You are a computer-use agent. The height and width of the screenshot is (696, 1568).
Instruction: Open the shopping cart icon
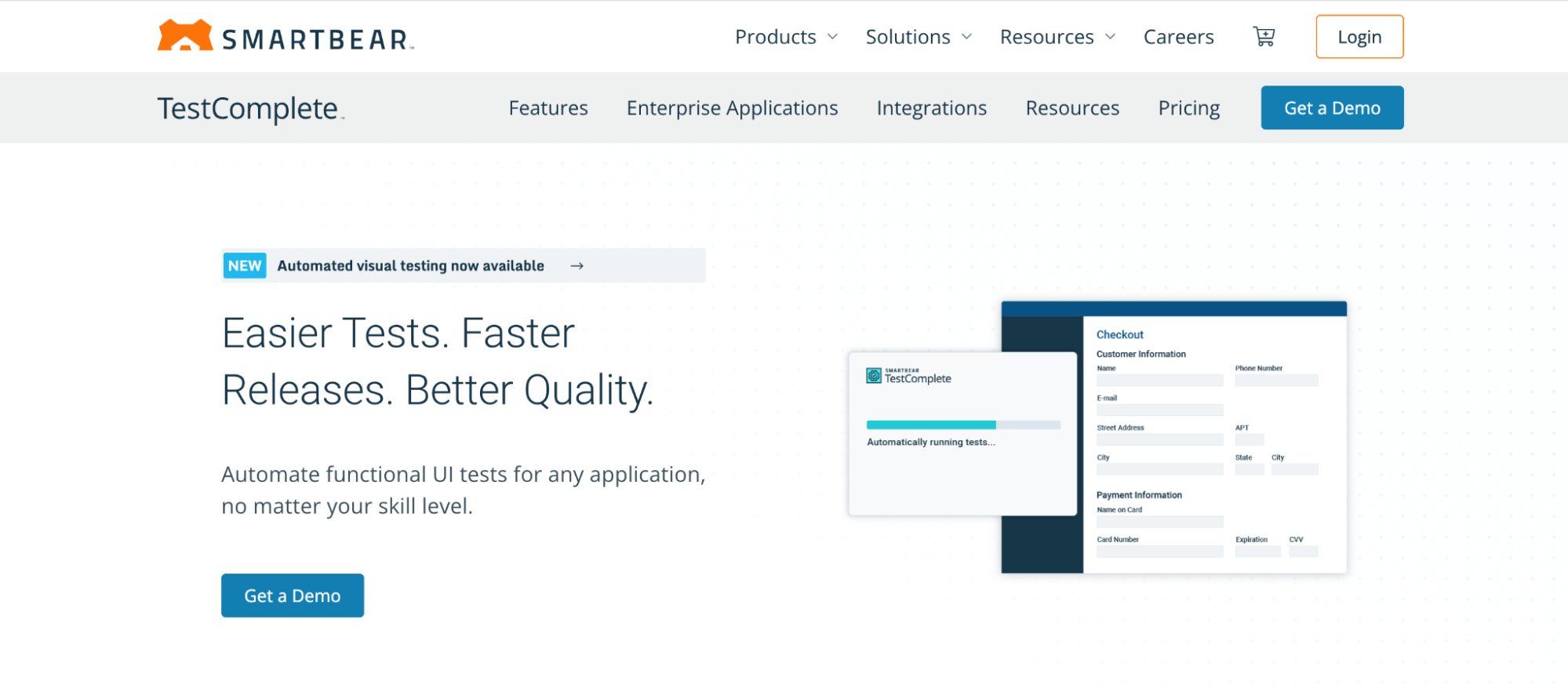1264,37
